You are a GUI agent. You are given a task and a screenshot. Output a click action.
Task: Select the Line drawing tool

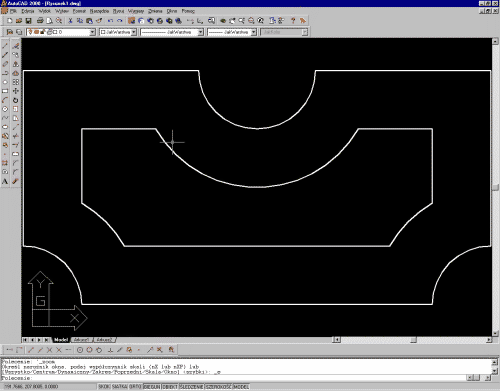click(5, 46)
